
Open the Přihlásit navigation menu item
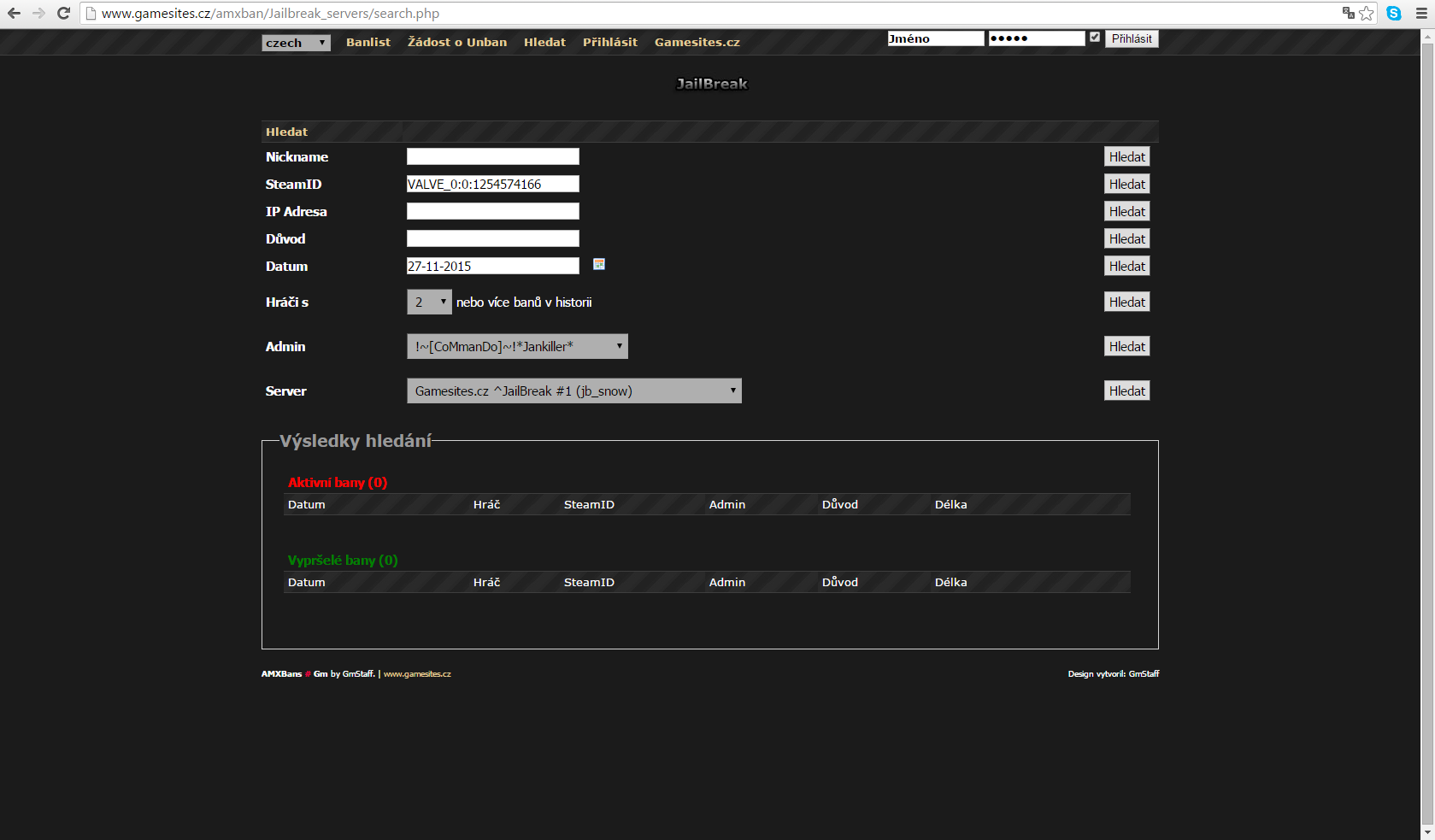(609, 42)
